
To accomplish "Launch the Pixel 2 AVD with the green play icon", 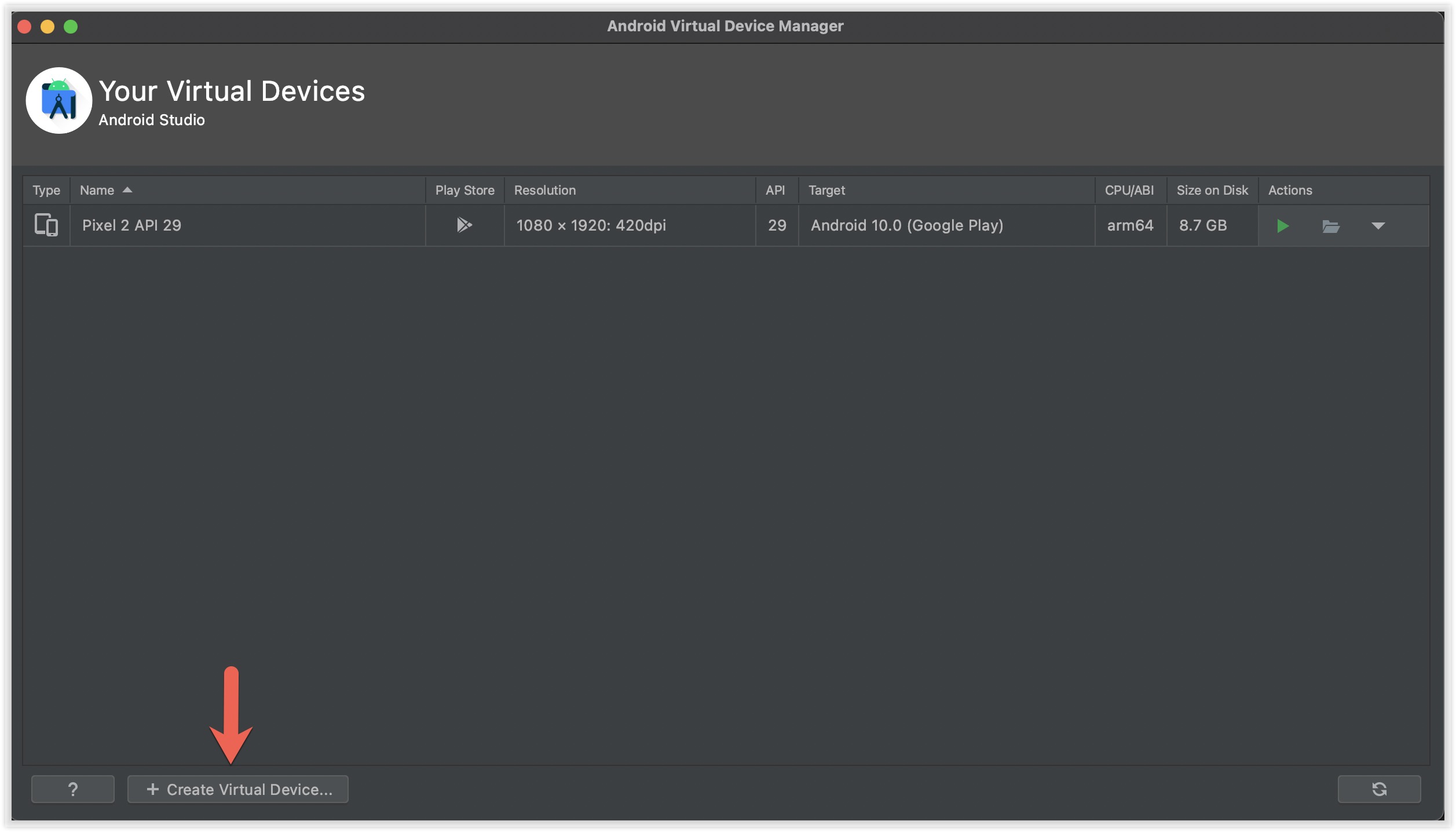I will (x=1282, y=225).
